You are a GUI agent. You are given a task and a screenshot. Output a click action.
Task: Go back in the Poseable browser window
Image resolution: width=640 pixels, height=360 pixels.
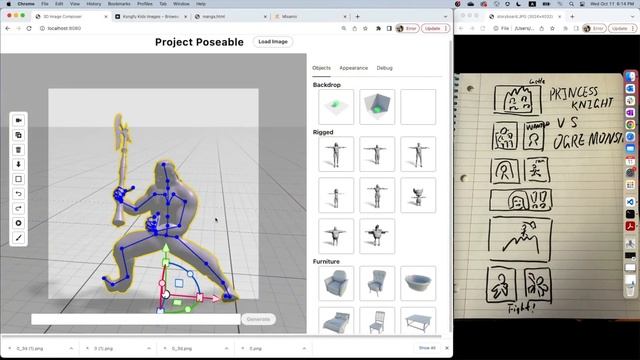(x=8, y=28)
